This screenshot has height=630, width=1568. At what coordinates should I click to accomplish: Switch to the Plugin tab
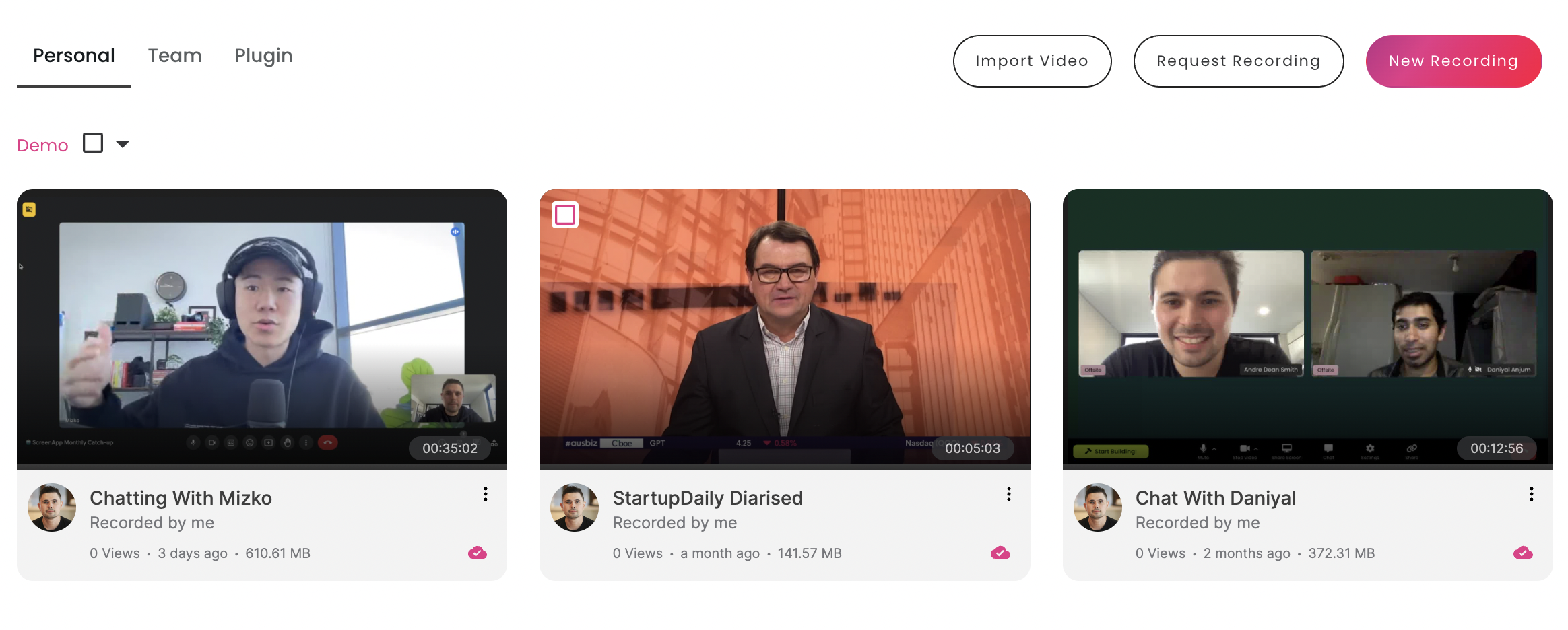(x=263, y=56)
